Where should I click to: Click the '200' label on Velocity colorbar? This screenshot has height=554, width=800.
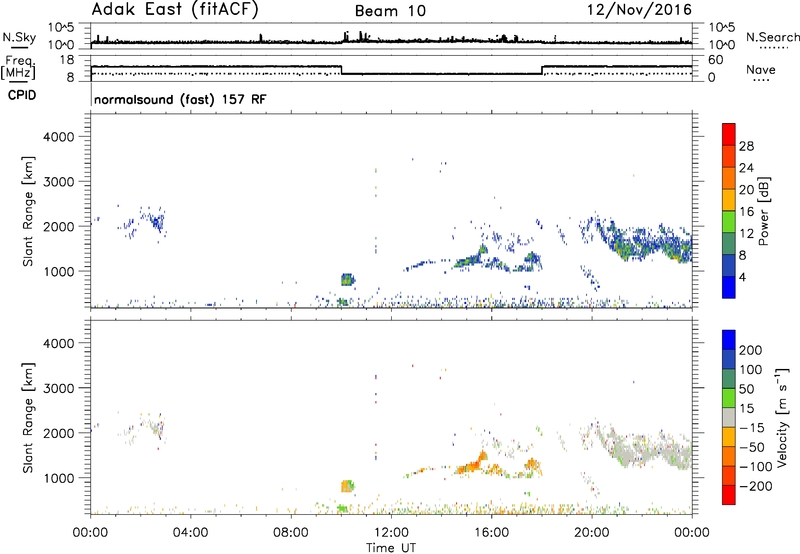click(751, 350)
